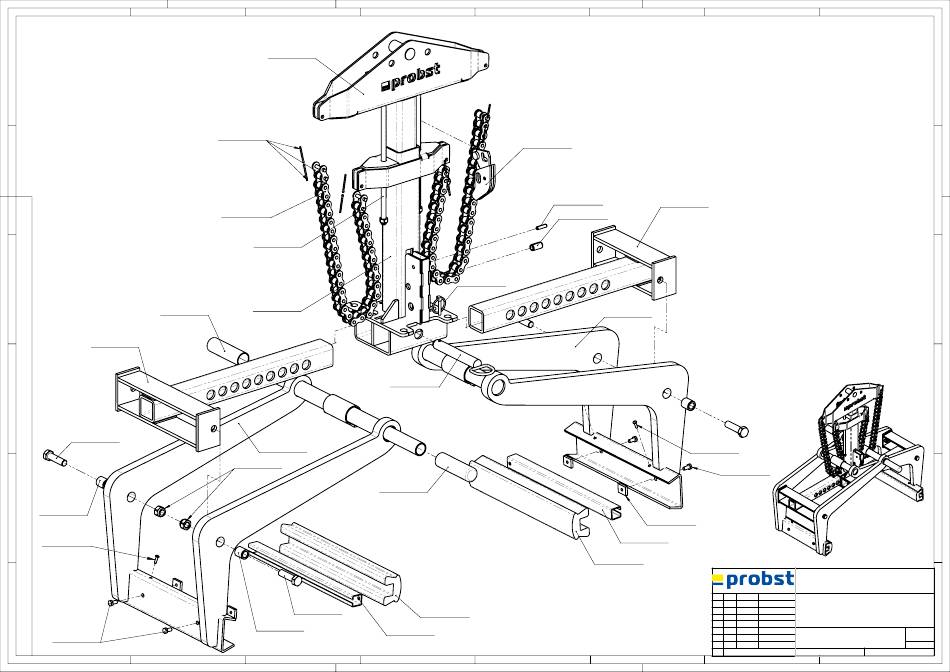The width and height of the screenshot is (950, 672).
Task: Click the probst lettering on the top lifting plate
Action: [410, 78]
